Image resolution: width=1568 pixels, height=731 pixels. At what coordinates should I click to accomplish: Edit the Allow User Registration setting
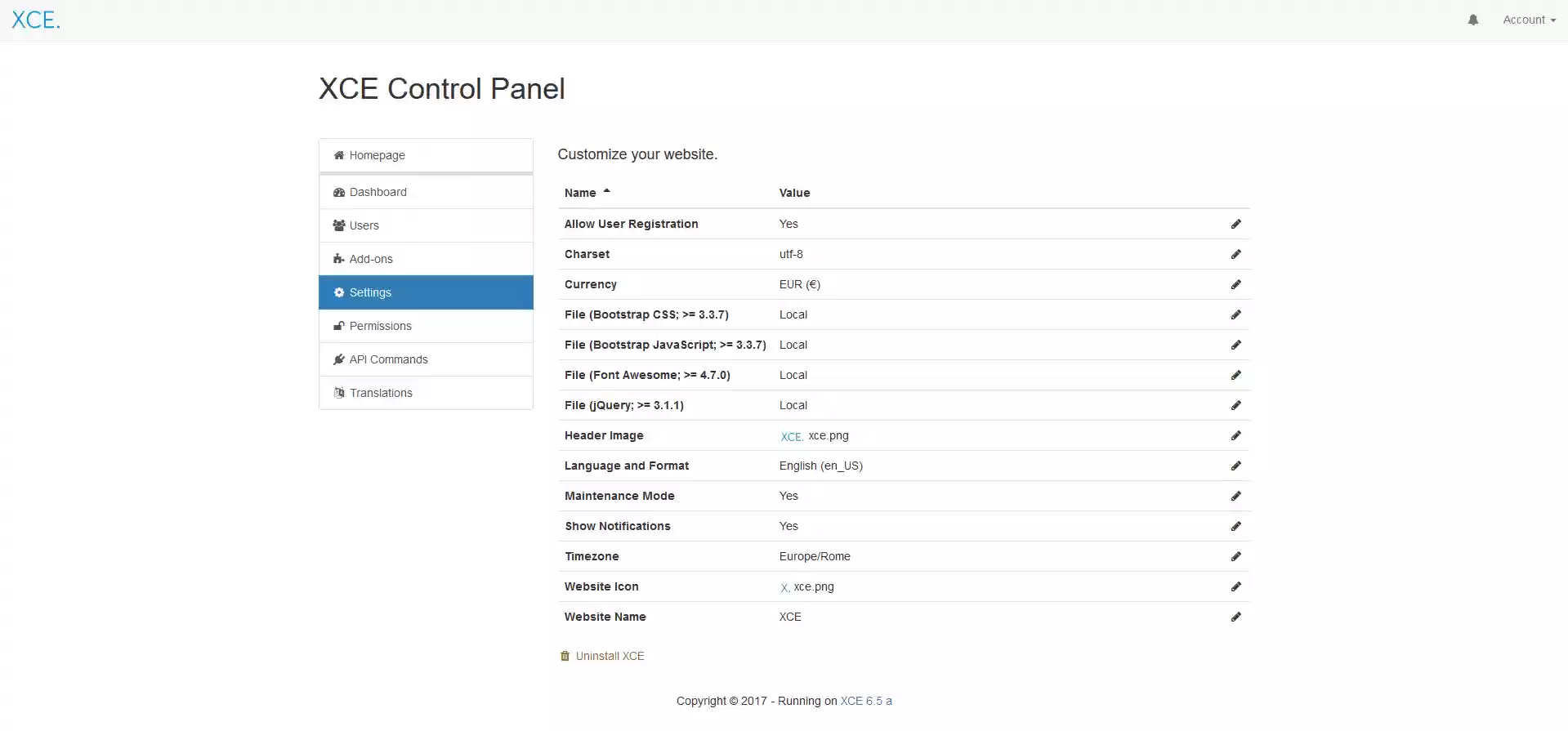[x=1235, y=224]
